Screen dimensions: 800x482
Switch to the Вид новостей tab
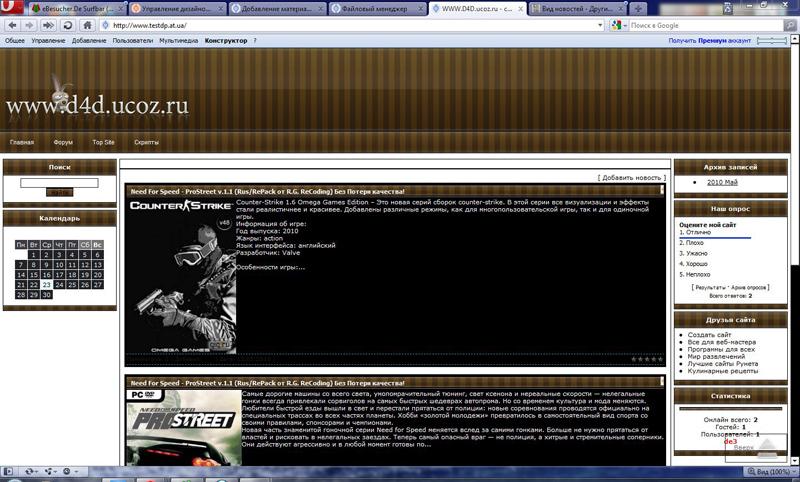pyautogui.click(x=577, y=9)
